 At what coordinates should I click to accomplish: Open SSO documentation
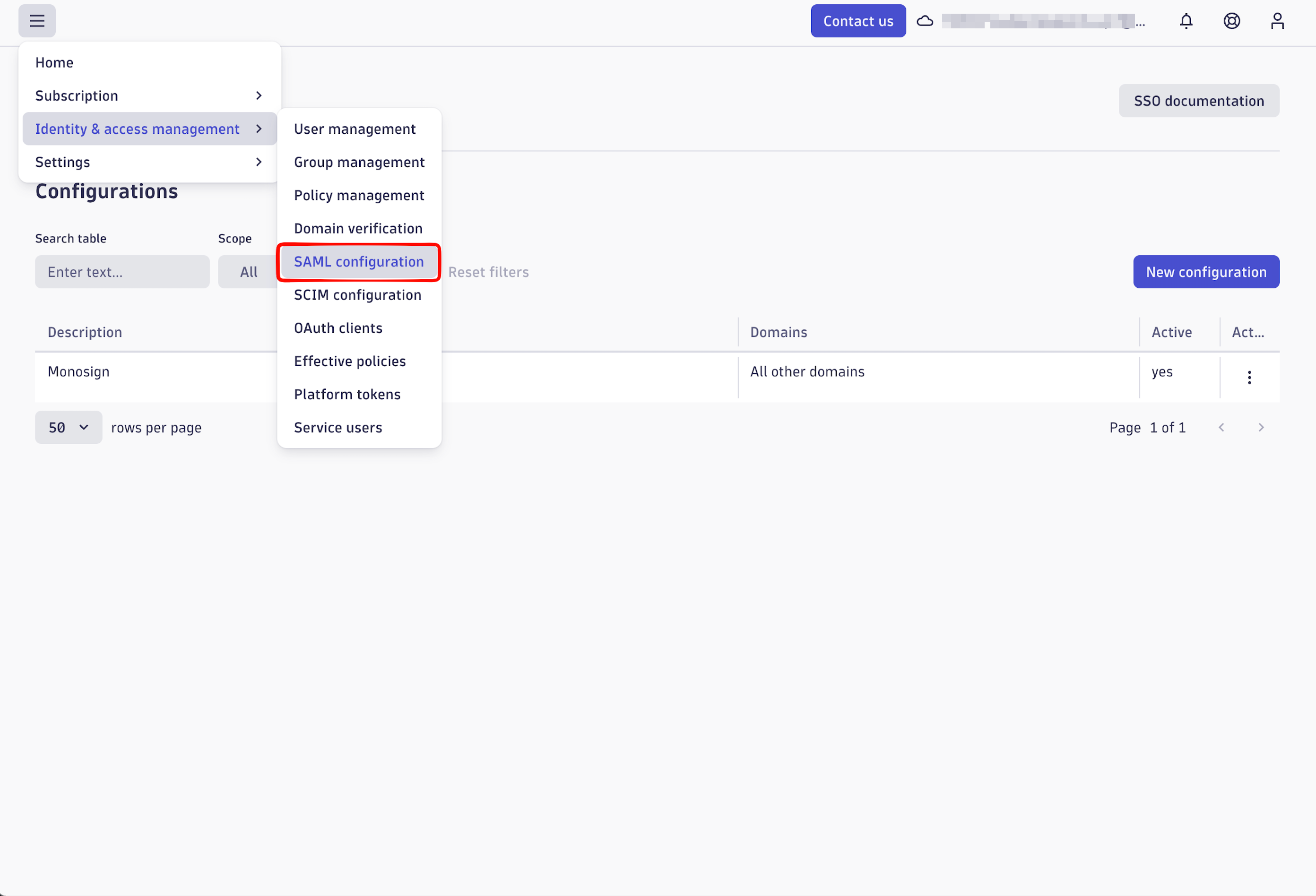point(1198,101)
